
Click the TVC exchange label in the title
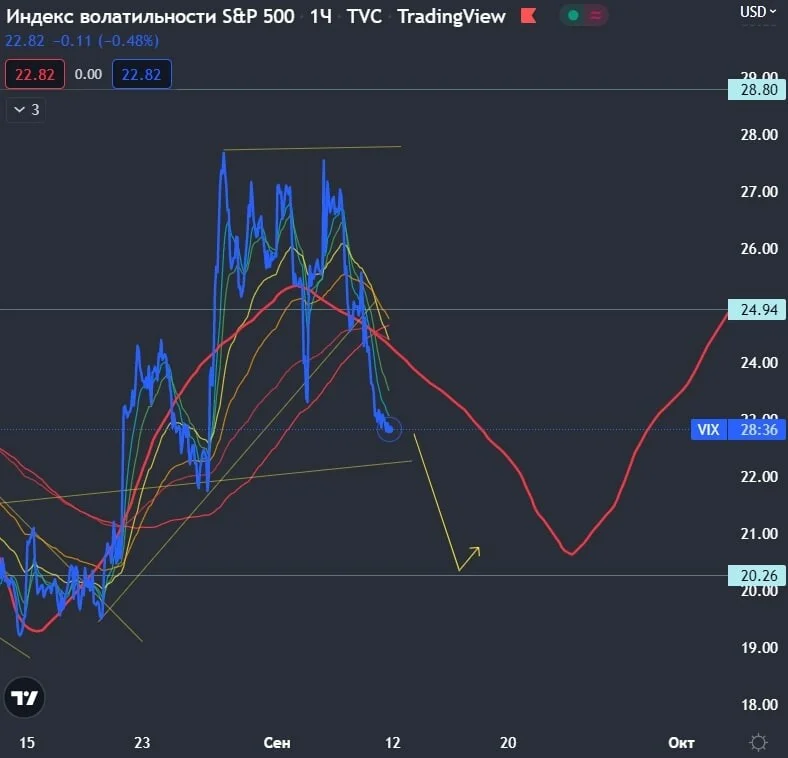[364, 16]
